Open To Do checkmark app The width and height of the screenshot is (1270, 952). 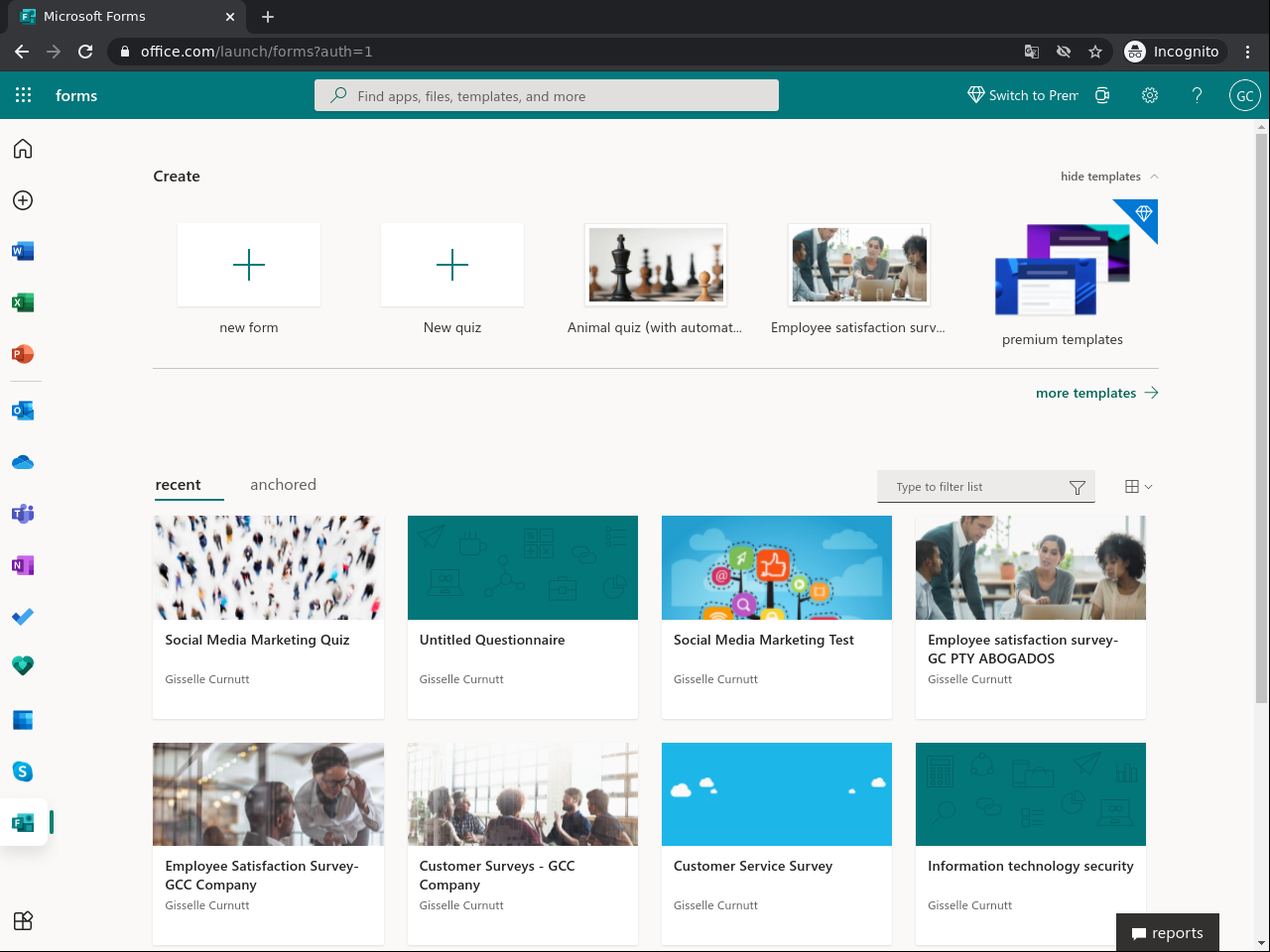click(23, 617)
